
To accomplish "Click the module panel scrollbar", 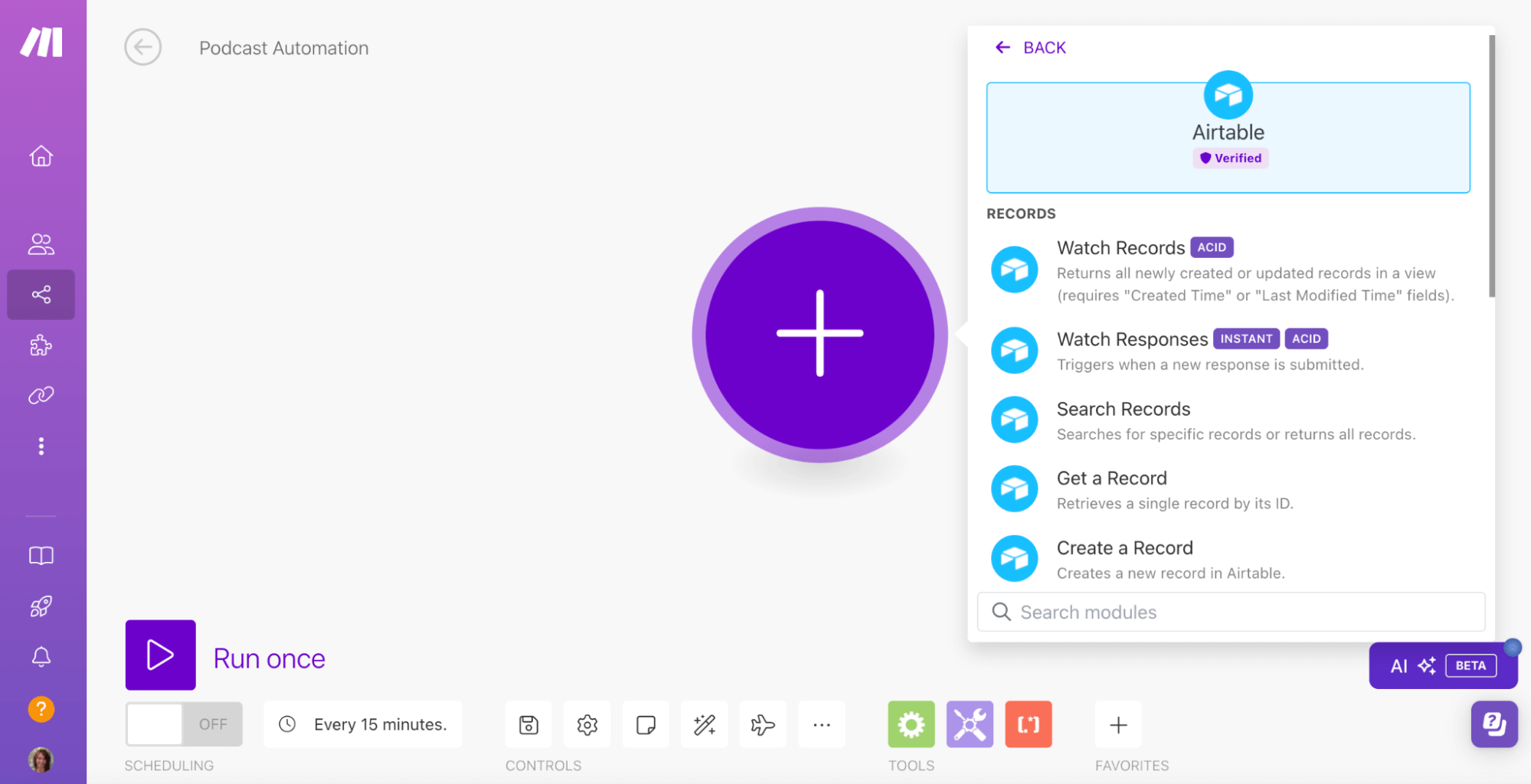I will [1491, 165].
